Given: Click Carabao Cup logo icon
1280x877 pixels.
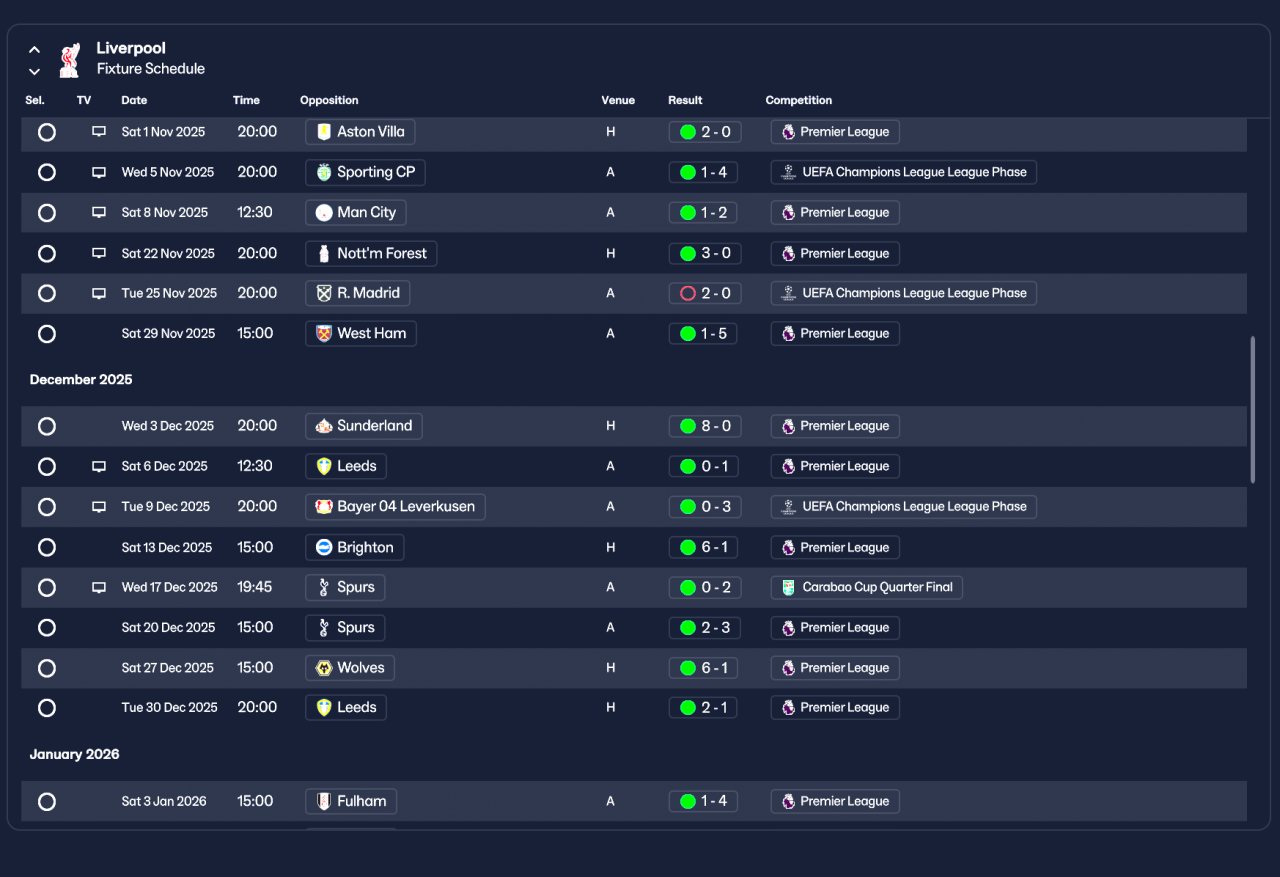Looking at the screenshot, I should click(x=788, y=587).
